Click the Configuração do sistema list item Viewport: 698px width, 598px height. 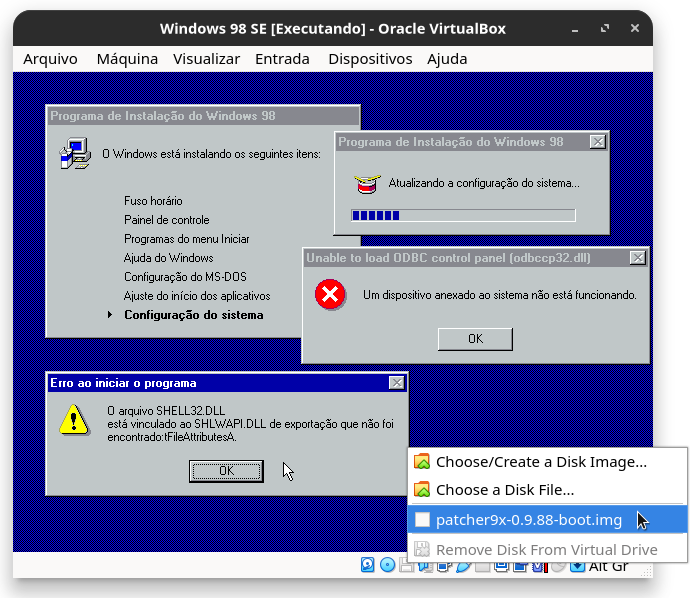click(193, 315)
